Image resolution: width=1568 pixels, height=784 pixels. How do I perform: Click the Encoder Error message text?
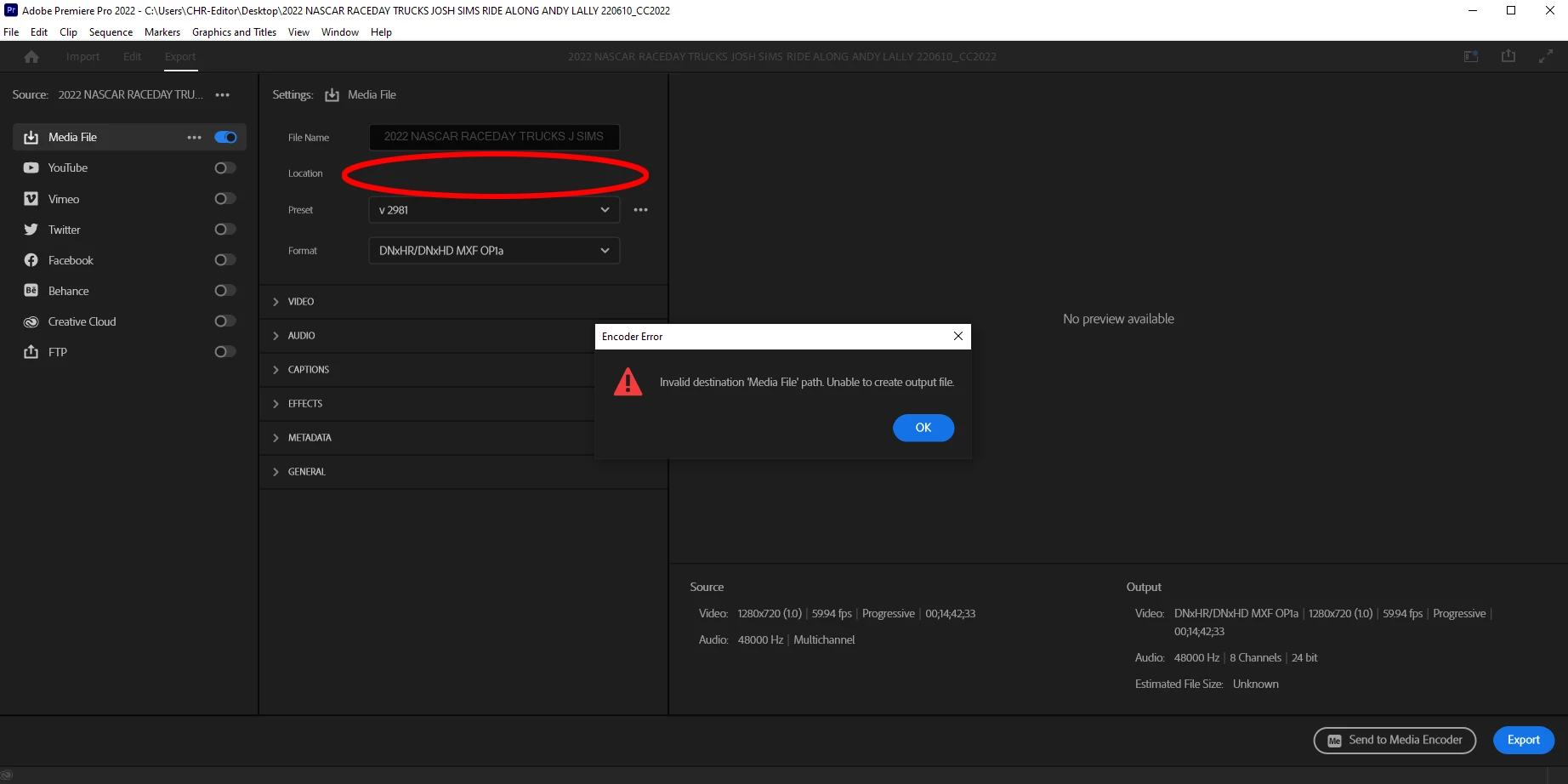click(x=807, y=382)
